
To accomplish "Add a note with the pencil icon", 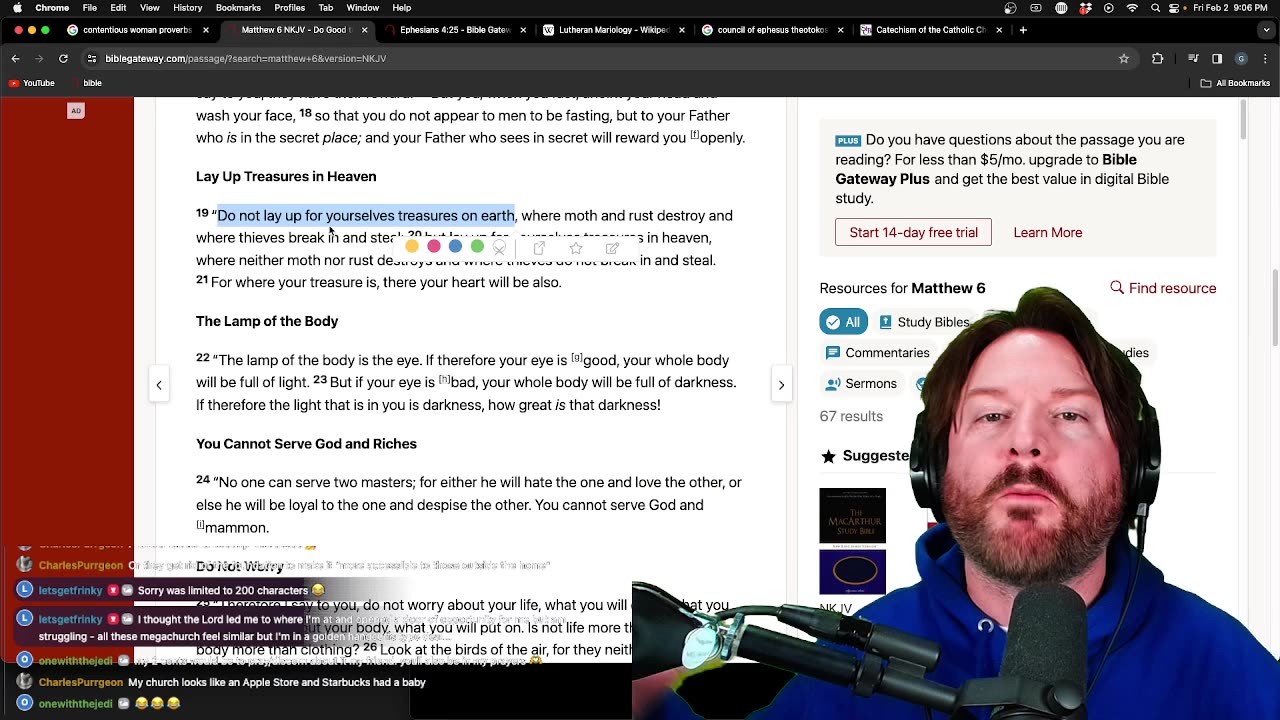I will click(x=612, y=247).
